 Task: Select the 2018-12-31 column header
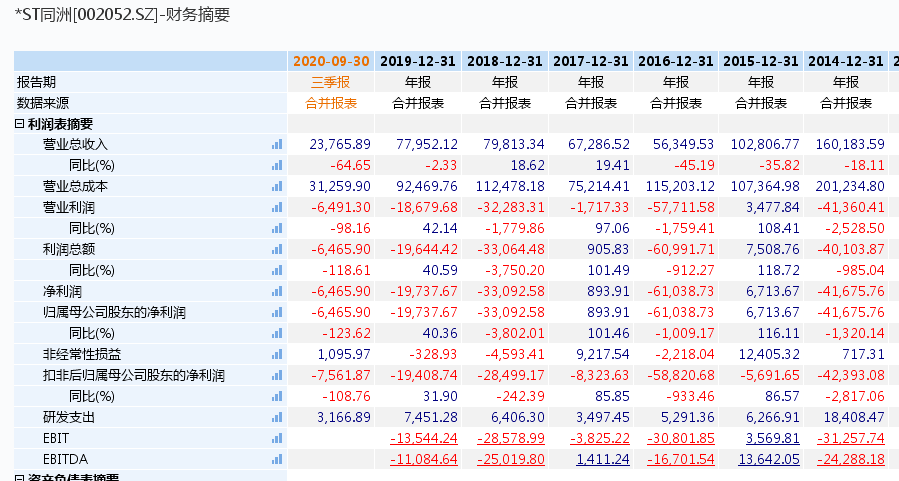coord(505,61)
